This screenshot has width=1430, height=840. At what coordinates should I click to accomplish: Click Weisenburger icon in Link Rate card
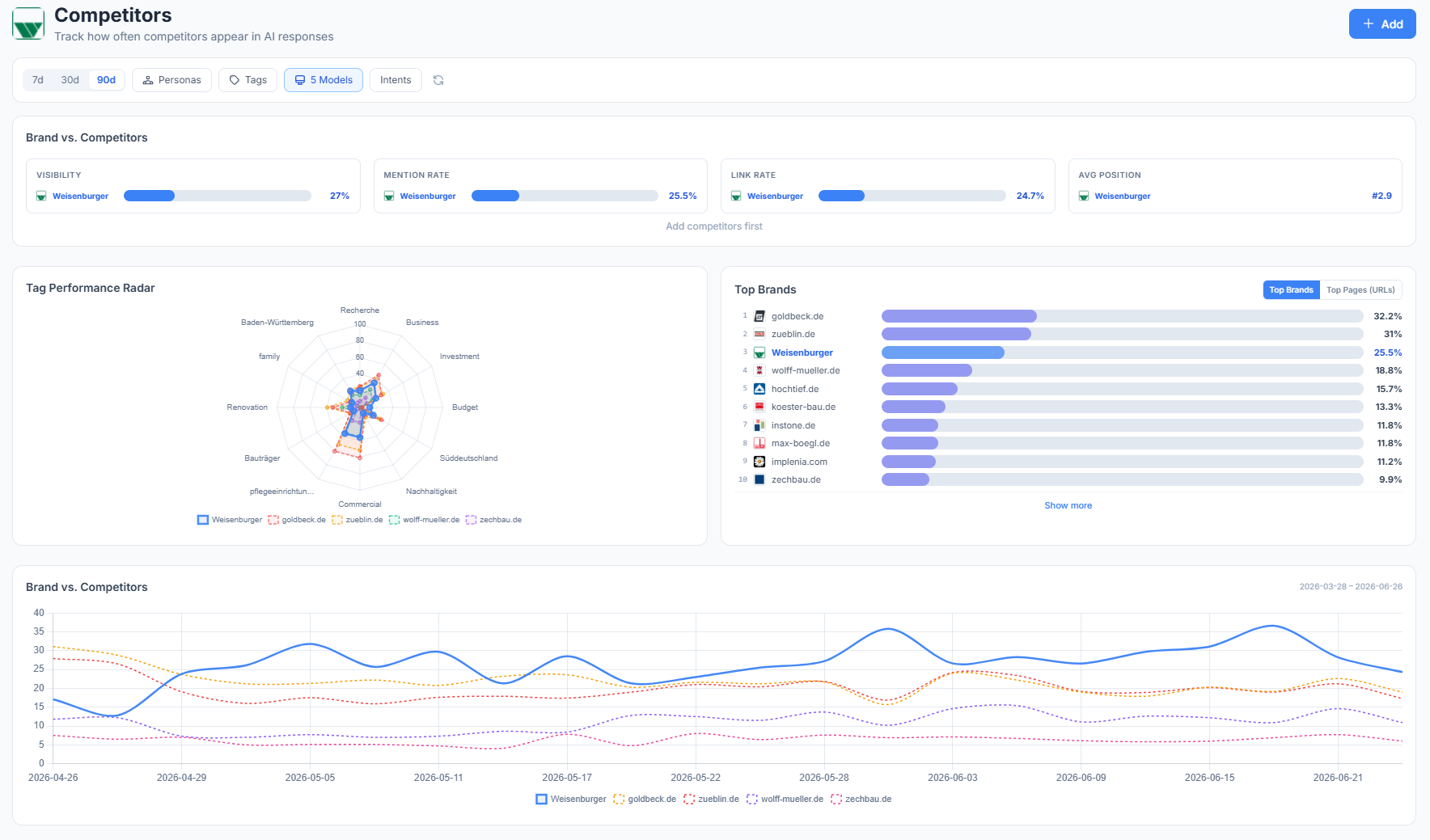[x=736, y=196]
